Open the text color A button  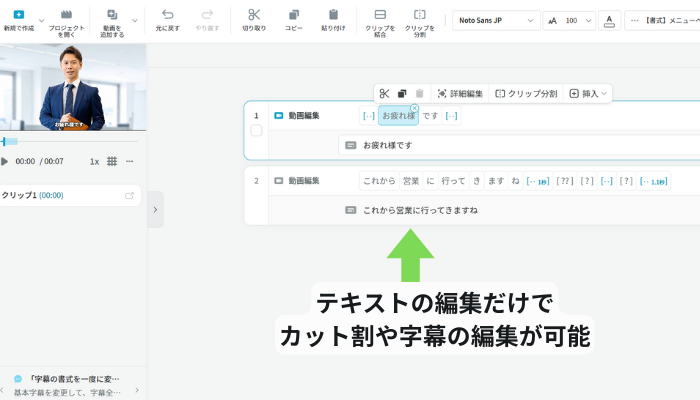point(609,21)
